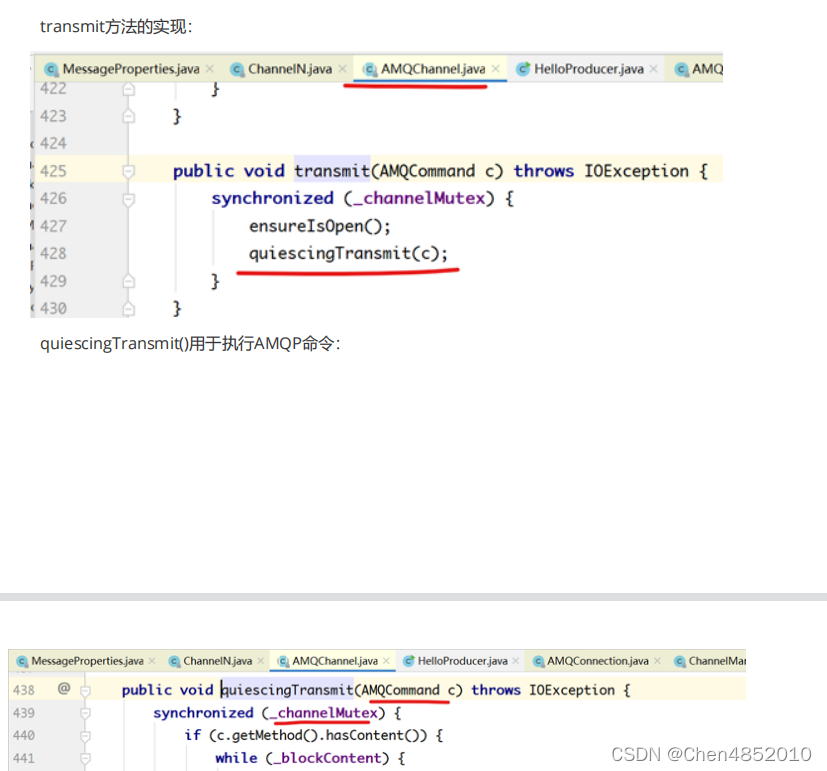Switch to MessageProperties.java tab in upper editor
Viewport: 827px width, 771px height.
click(x=131, y=69)
